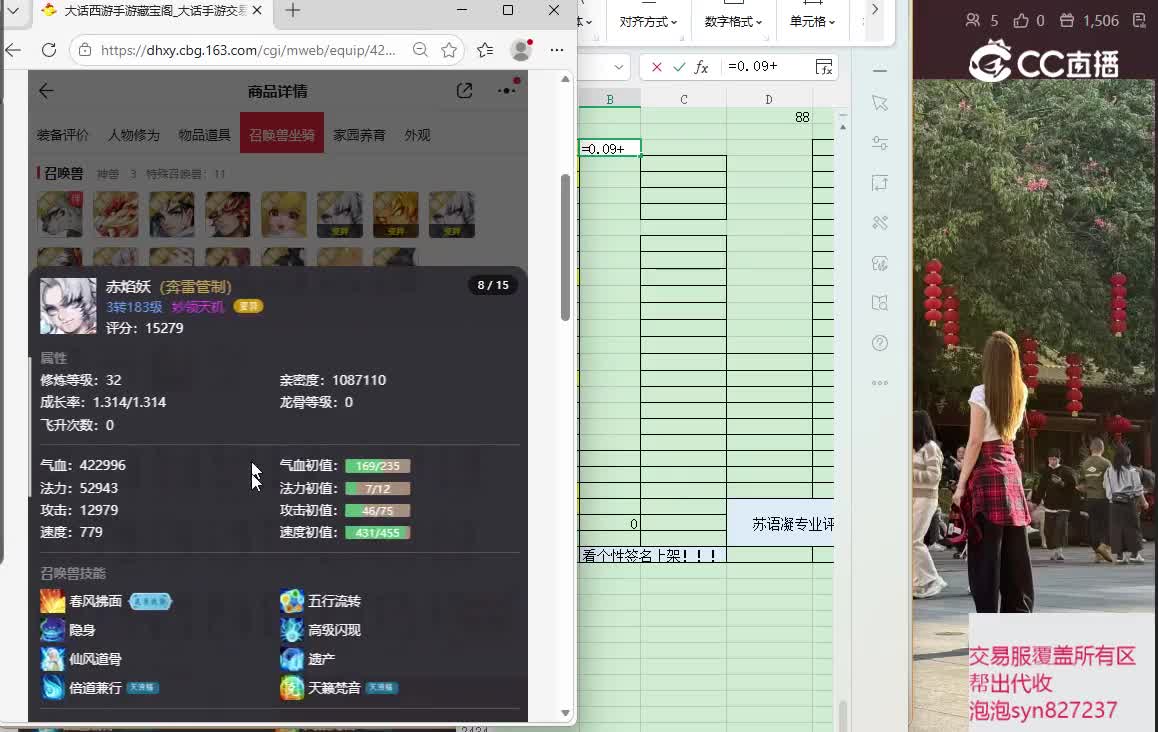
Task: Open the browser profile avatar
Action: 521,49
